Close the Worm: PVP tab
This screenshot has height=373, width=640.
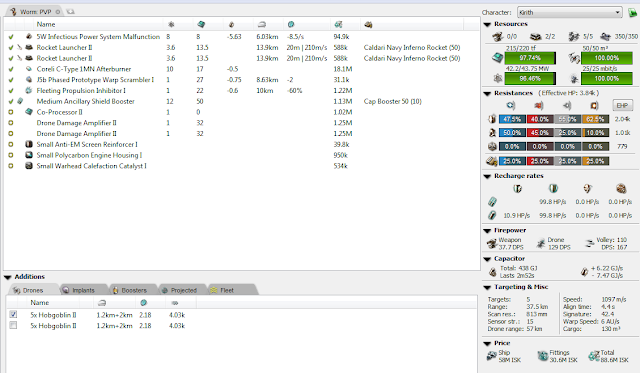click(x=58, y=12)
